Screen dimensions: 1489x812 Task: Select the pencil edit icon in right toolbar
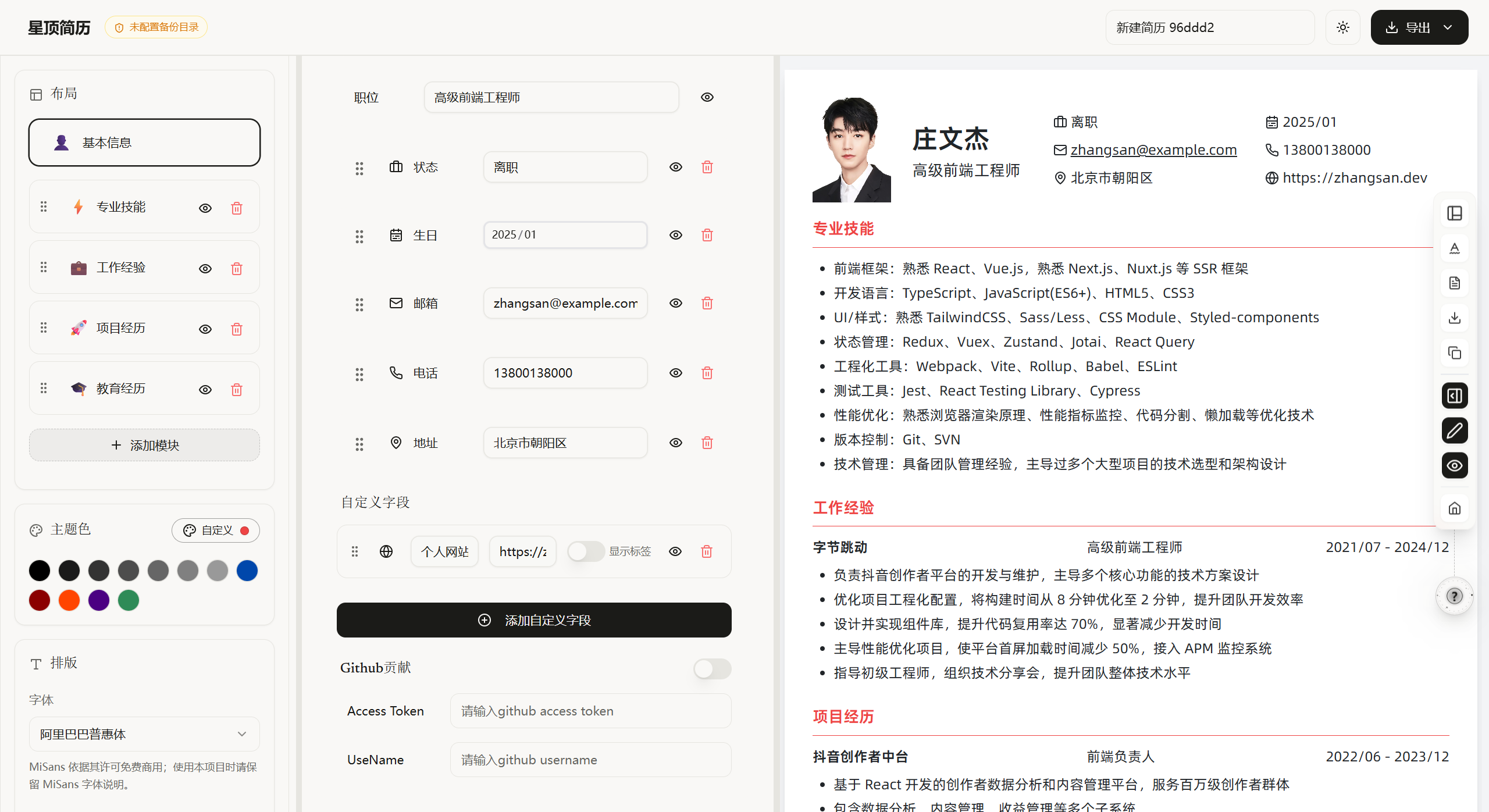[1454, 430]
